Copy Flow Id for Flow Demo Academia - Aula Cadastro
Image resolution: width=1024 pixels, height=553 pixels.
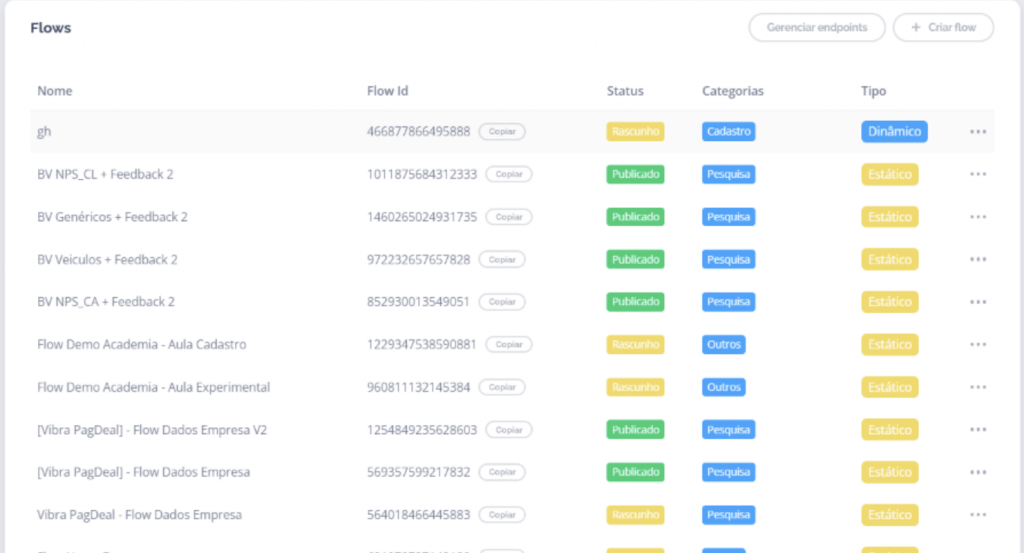tap(509, 344)
